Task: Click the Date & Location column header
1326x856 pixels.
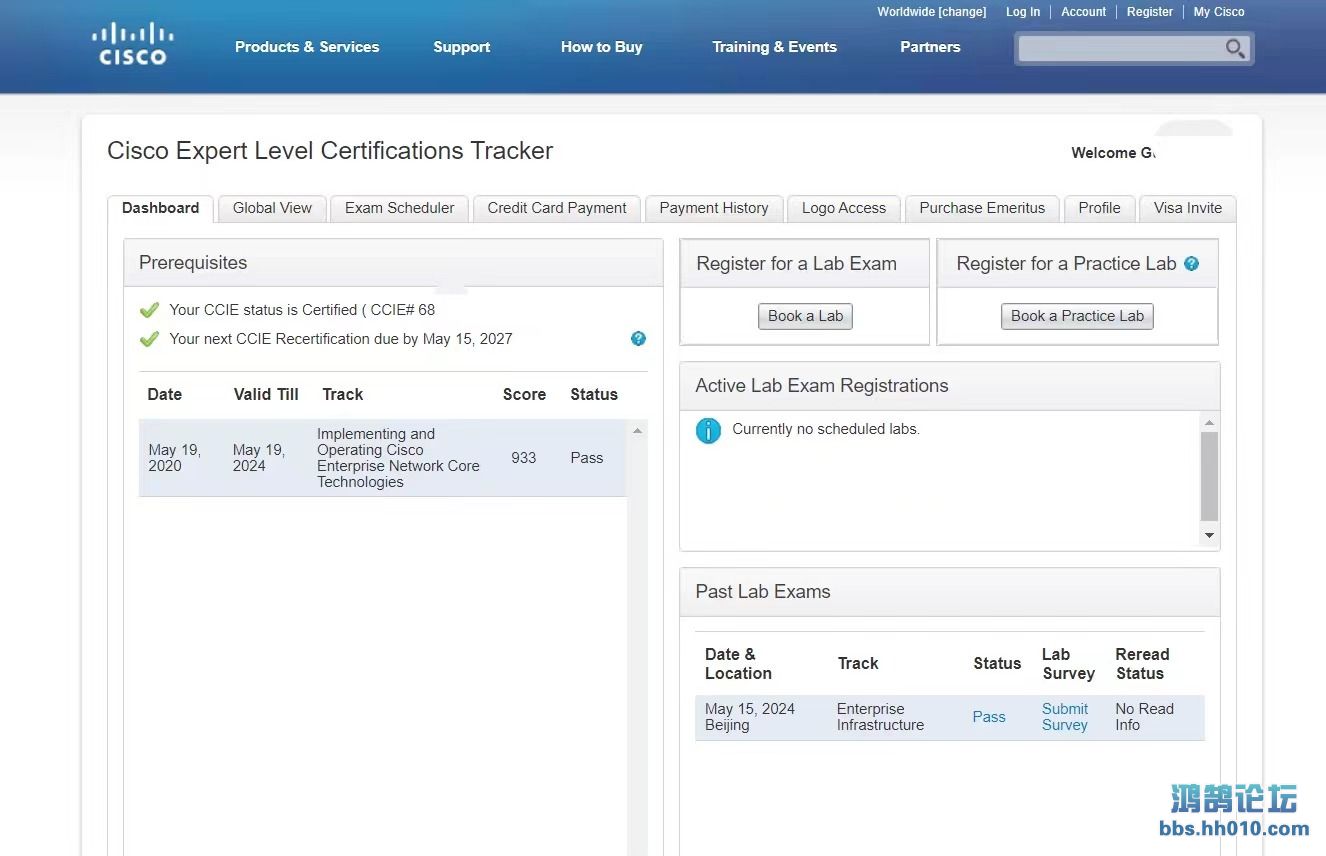Action: (x=738, y=664)
